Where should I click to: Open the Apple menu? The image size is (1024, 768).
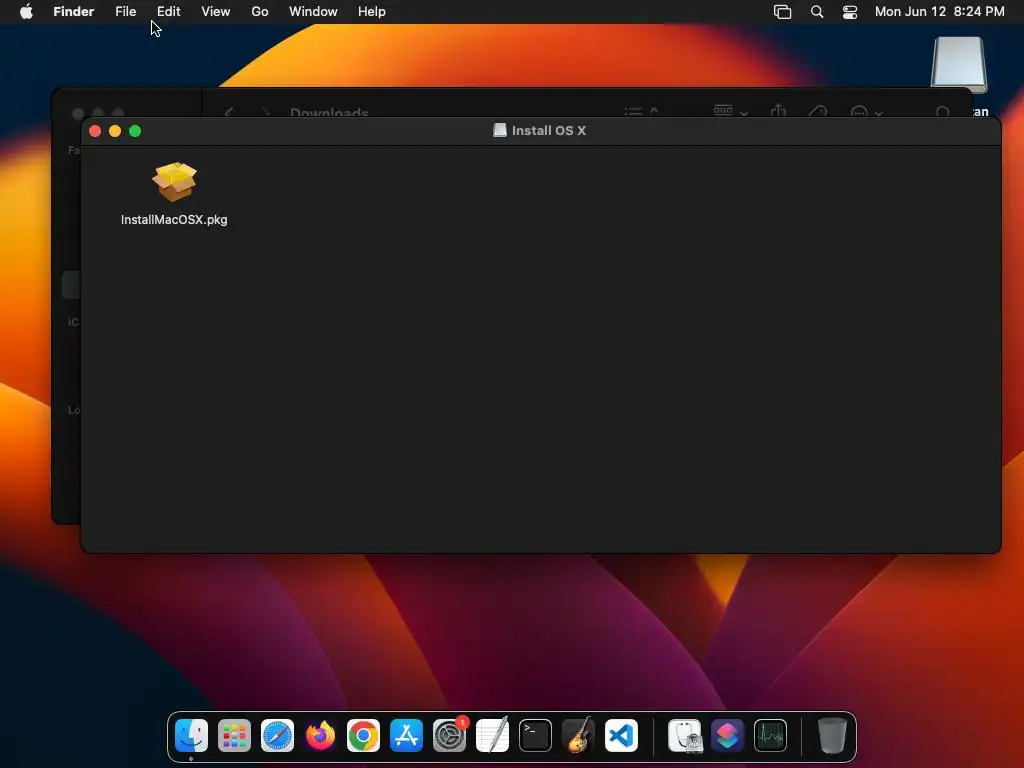coord(26,12)
